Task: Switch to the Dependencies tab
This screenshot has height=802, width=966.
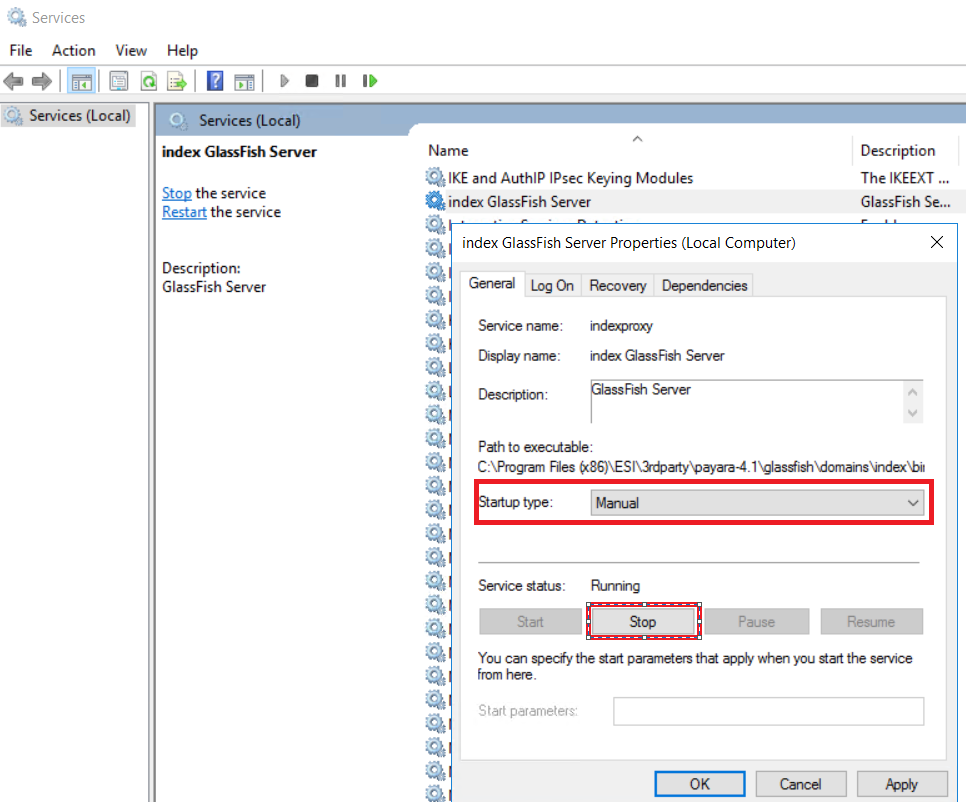Action: 704,286
